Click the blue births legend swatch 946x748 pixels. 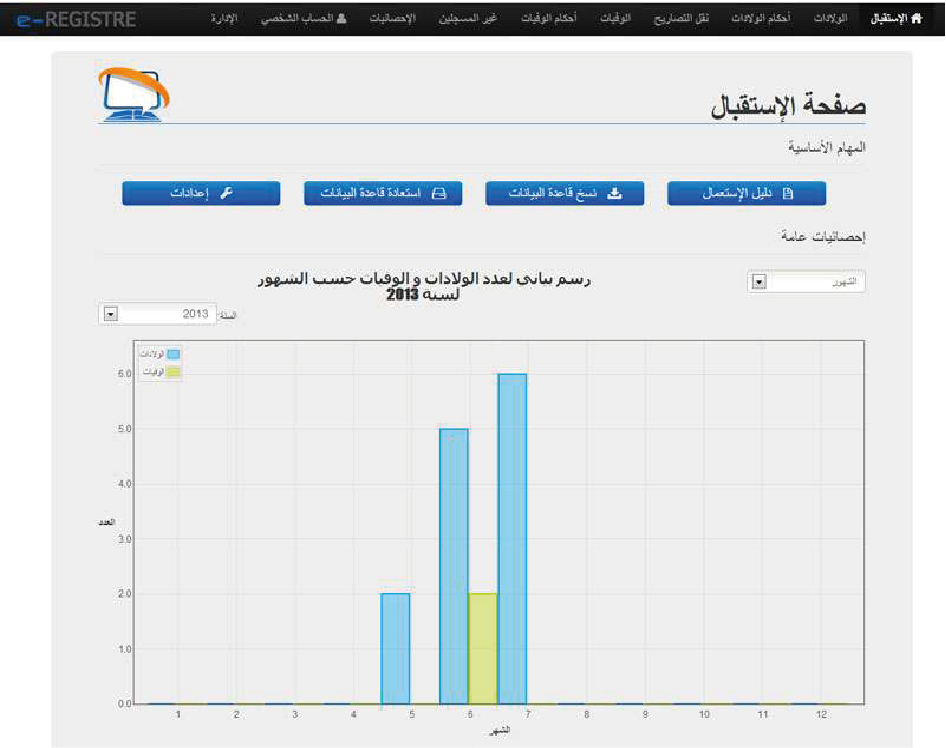tap(174, 354)
